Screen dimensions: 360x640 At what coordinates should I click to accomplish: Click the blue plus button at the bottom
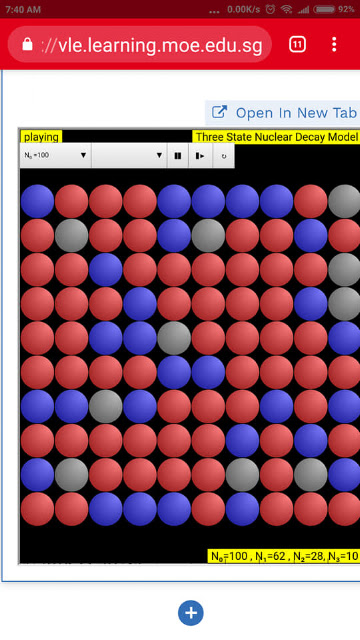191,613
